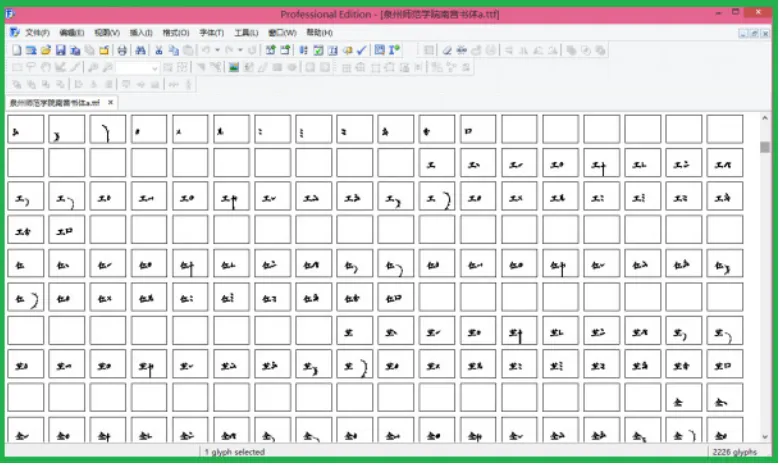
Task: Copy with the two-pages icon
Action: tap(174, 50)
